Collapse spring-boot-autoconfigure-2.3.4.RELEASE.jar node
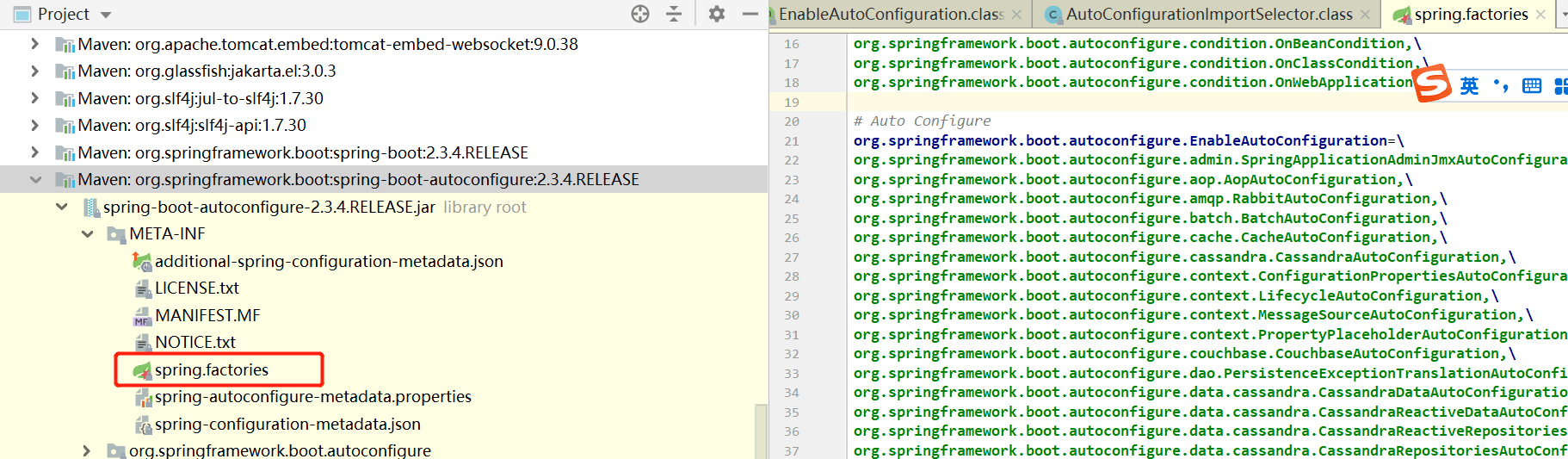Screen dimensions: 1568x459 61,207
